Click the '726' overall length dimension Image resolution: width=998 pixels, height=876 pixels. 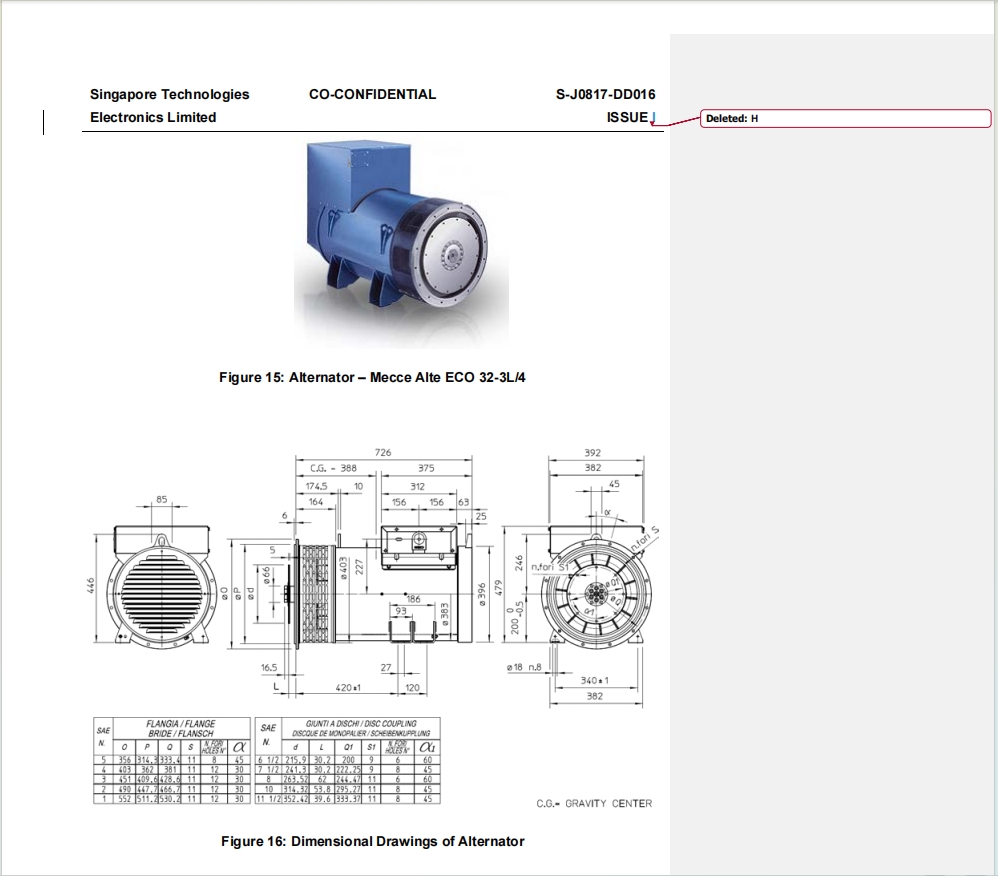(x=383, y=453)
